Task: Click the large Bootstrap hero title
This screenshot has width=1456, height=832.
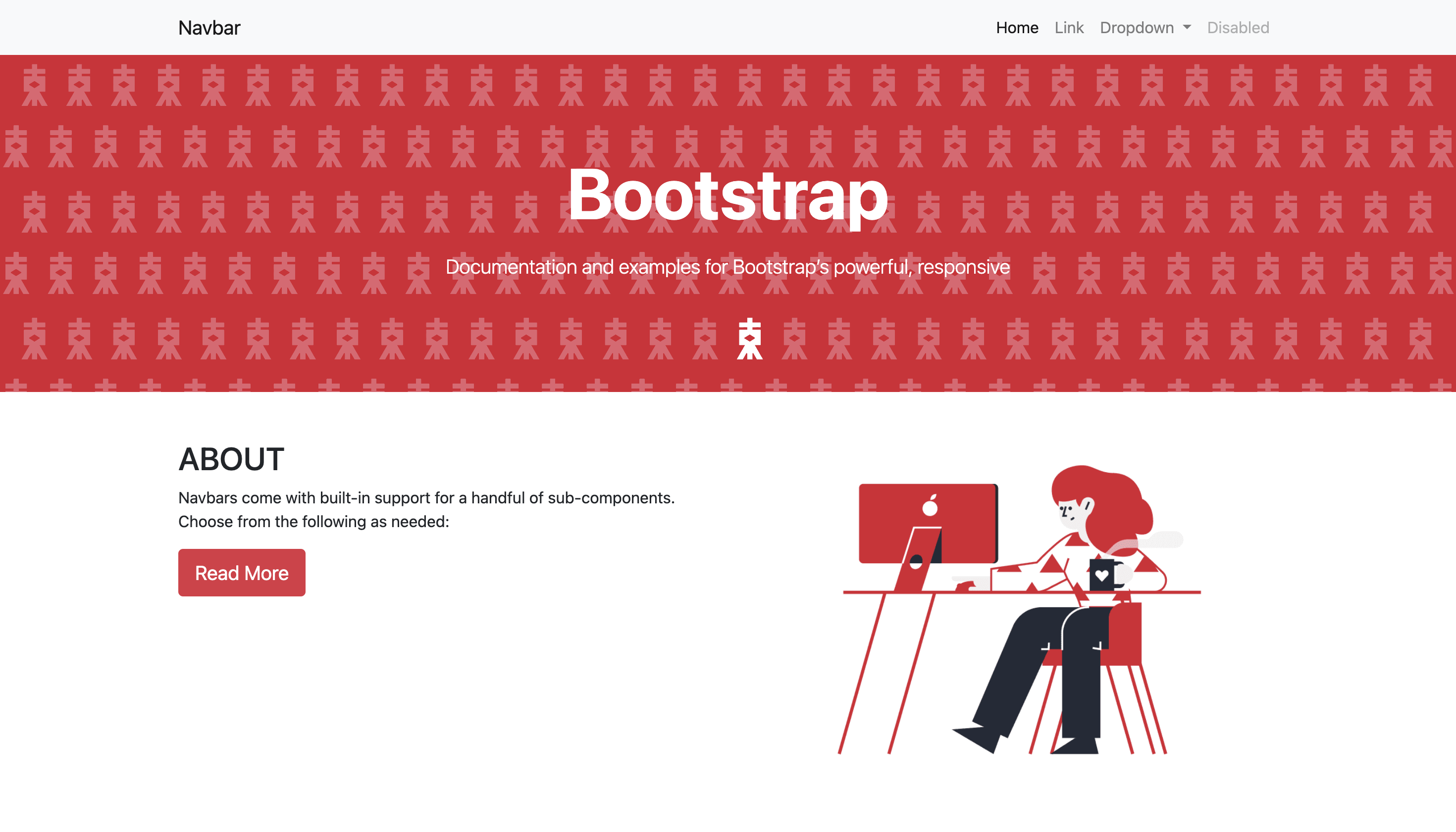Action: [728, 196]
